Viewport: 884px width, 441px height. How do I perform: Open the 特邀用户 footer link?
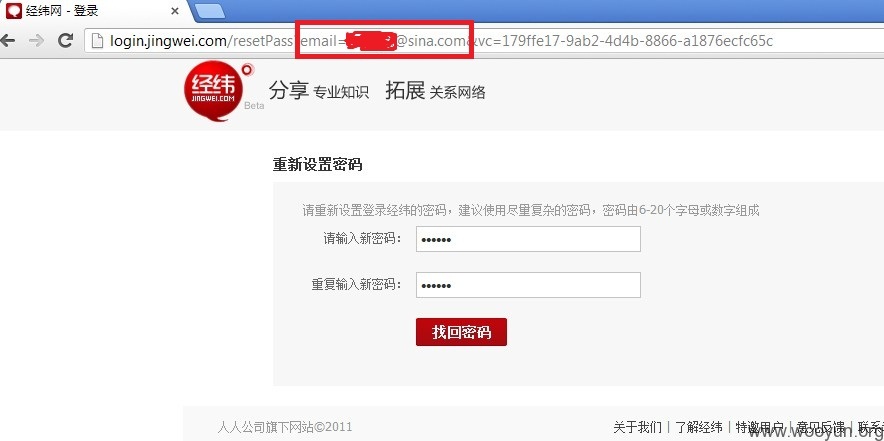pos(759,427)
